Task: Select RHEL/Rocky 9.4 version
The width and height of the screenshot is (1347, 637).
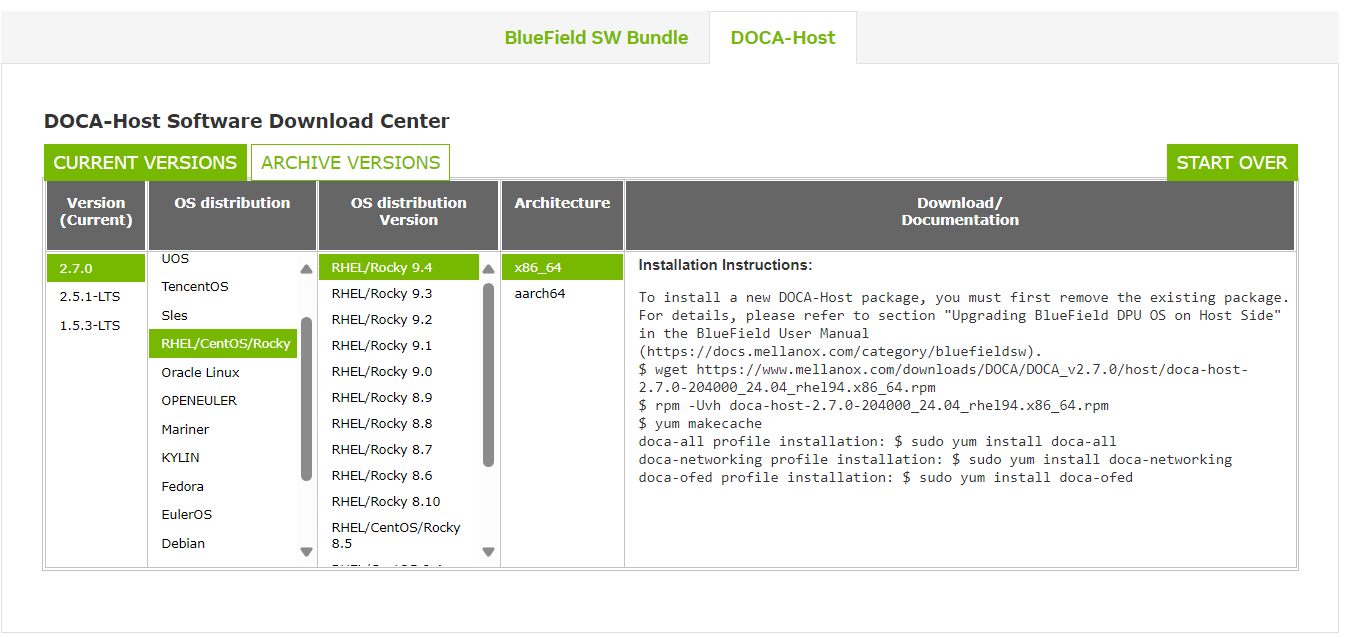Action: click(399, 267)
